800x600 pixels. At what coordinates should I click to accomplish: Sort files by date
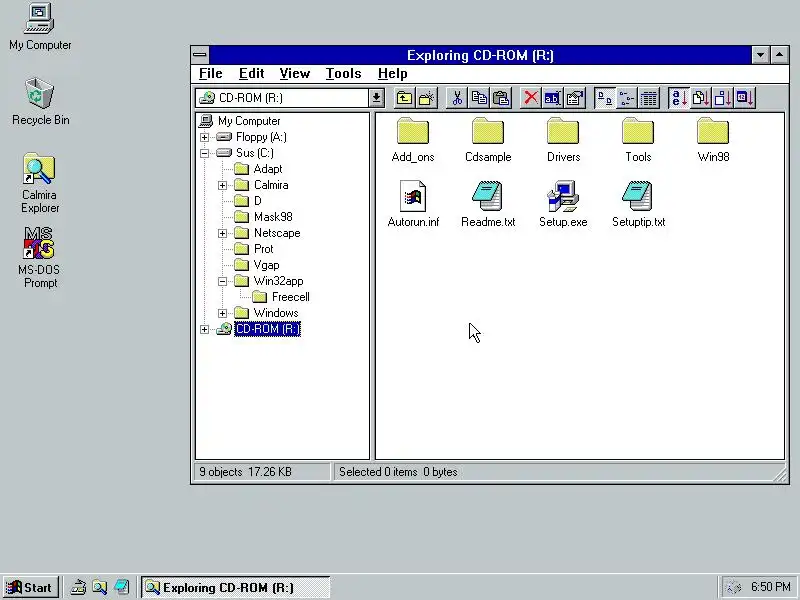pos(744,97)
